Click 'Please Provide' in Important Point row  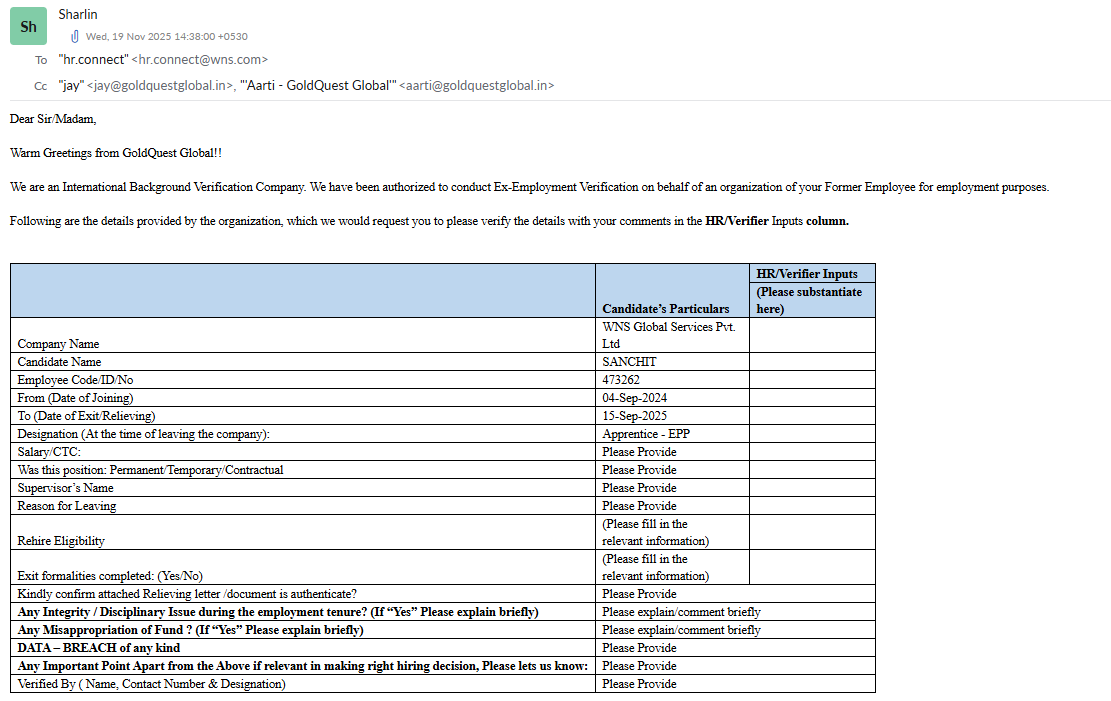click(x=639, y=666)
